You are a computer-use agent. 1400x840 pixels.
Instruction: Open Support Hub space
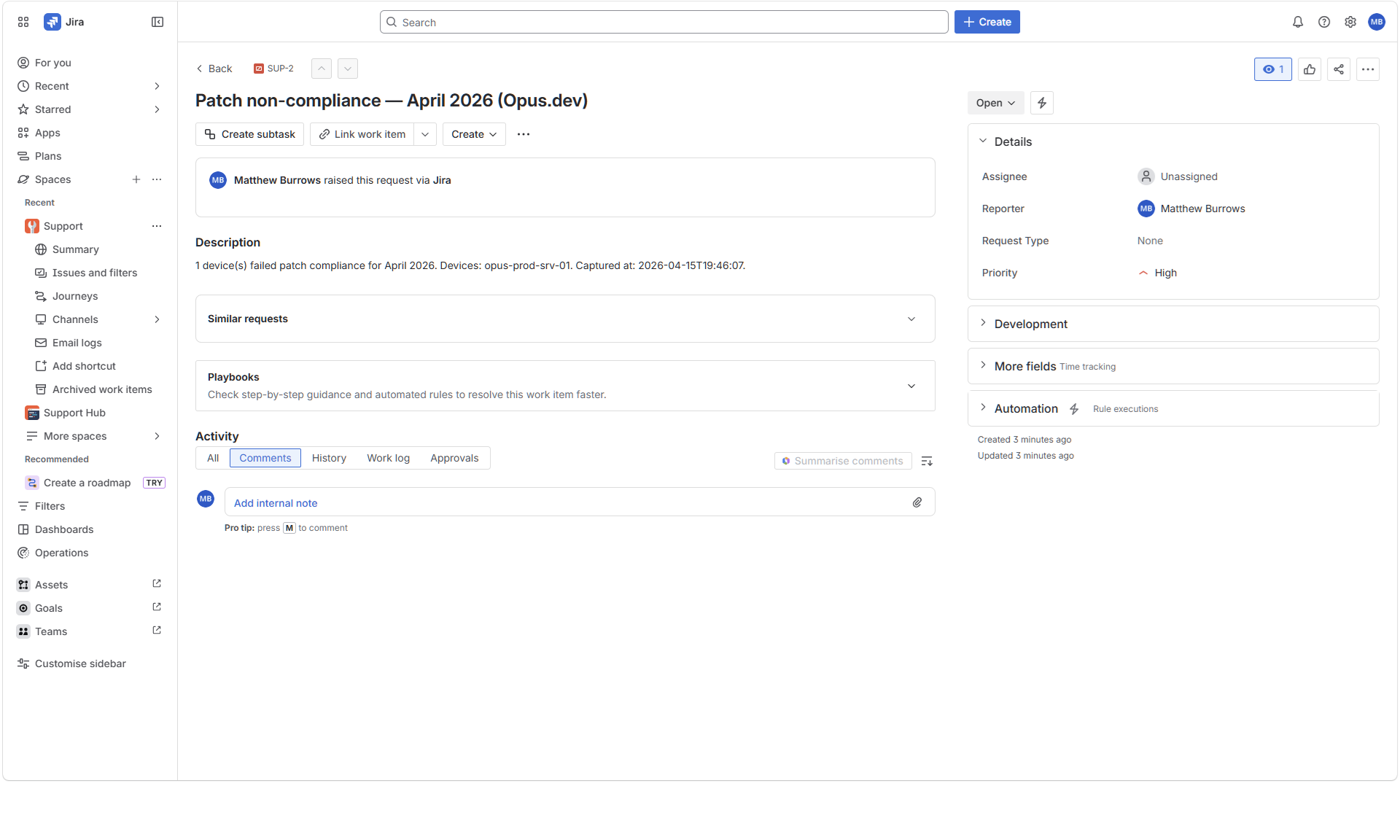click(74, 413)
